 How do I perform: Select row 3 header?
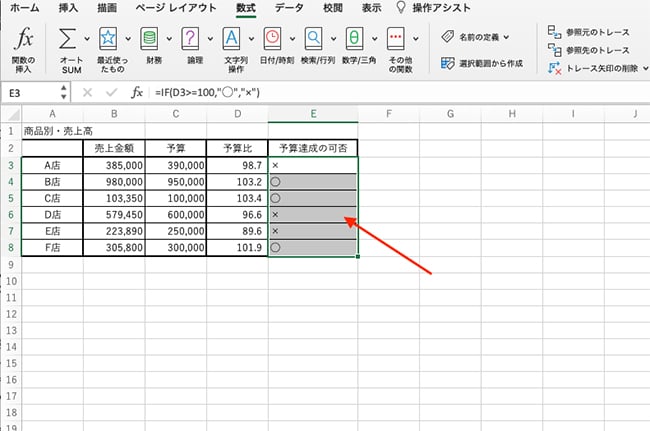pos(11,165)
